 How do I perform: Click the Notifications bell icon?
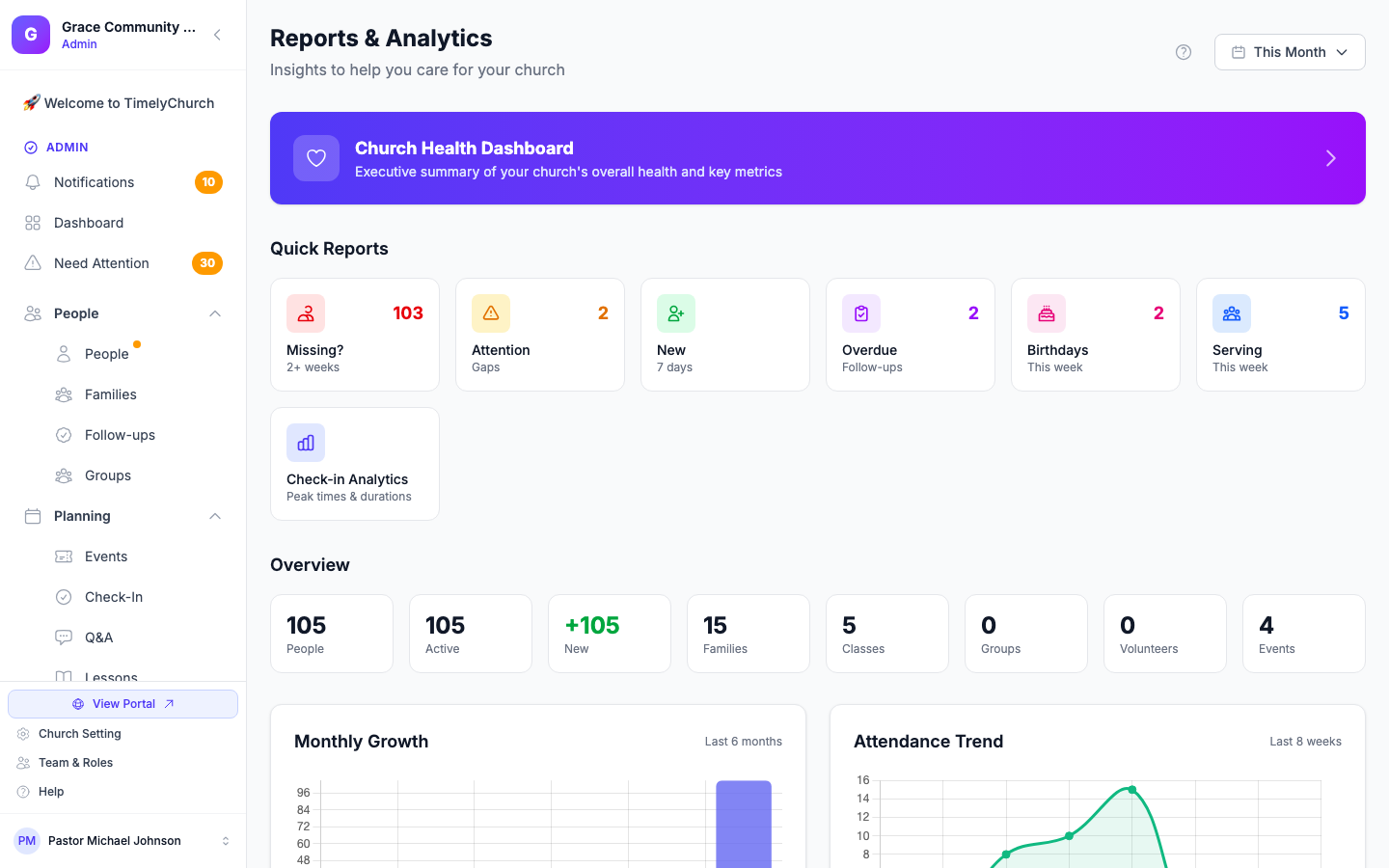tap(33, 182)
